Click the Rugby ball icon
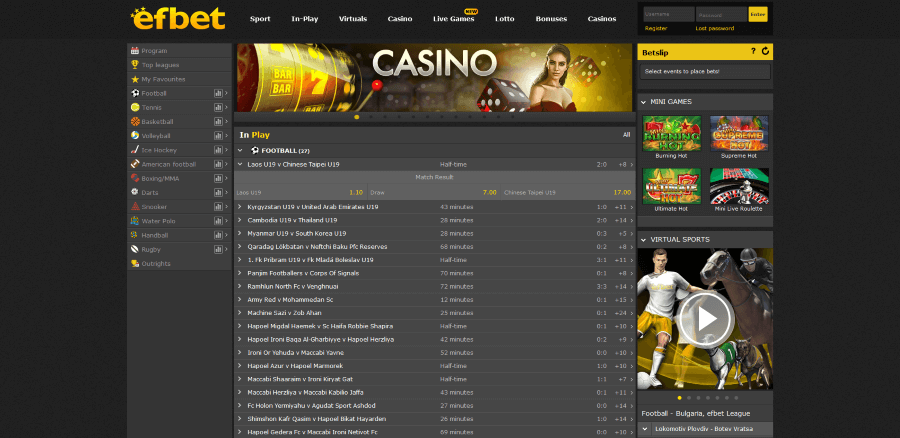The image size is (900, 438). 135,249
